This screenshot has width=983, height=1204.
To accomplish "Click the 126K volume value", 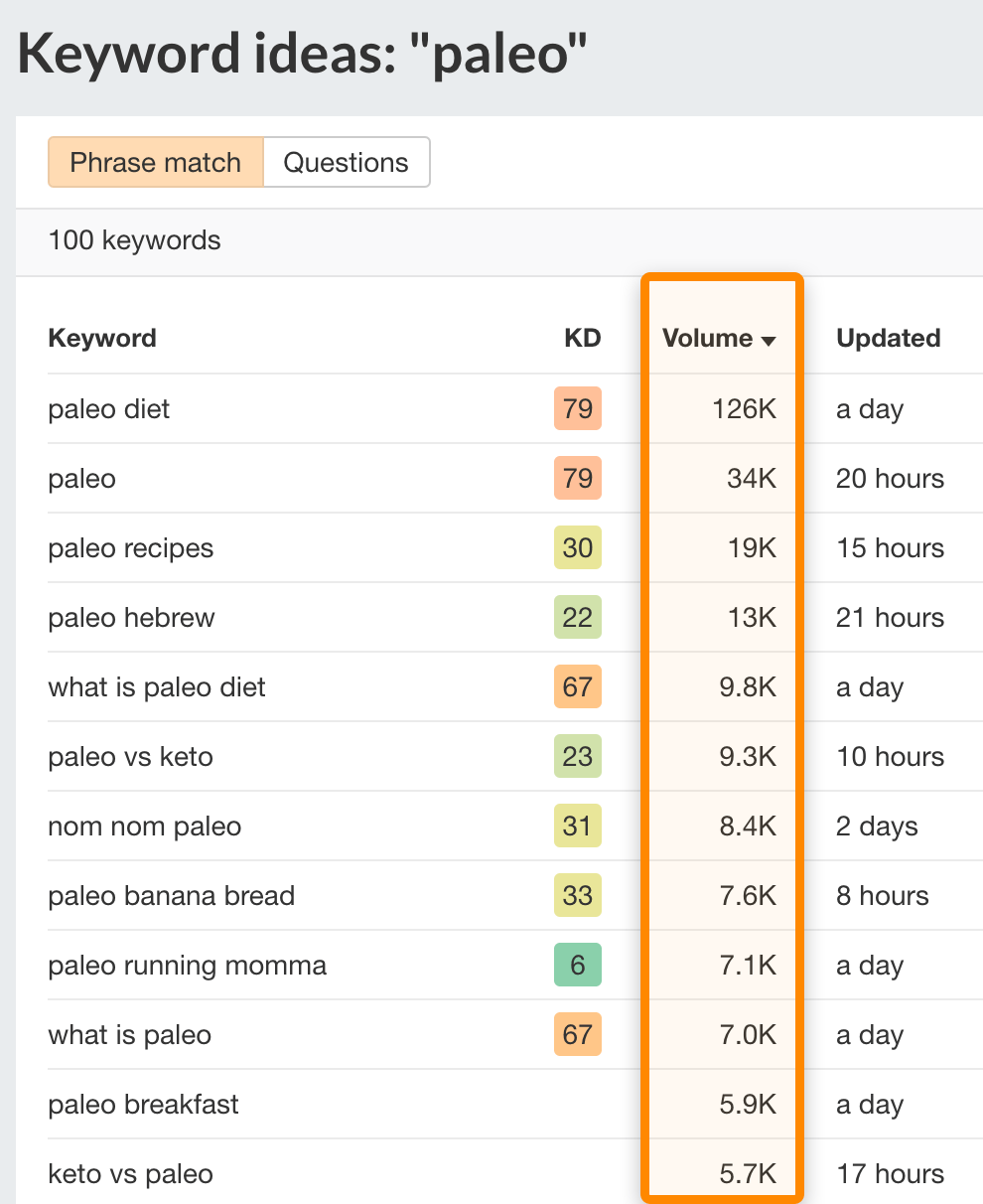I will click(744, 409).
